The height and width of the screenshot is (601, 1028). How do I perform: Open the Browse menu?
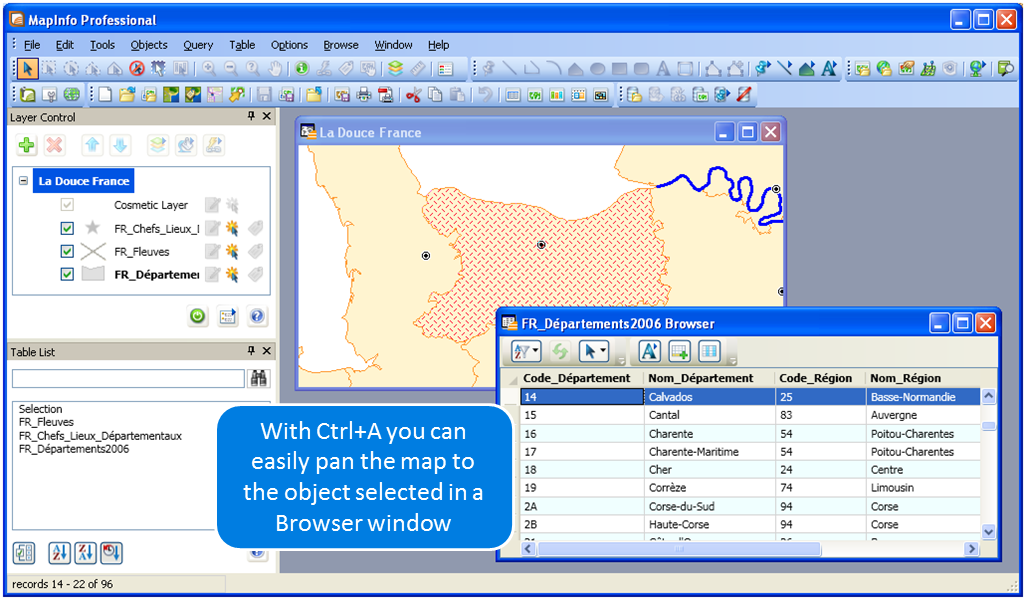(341, 45)
